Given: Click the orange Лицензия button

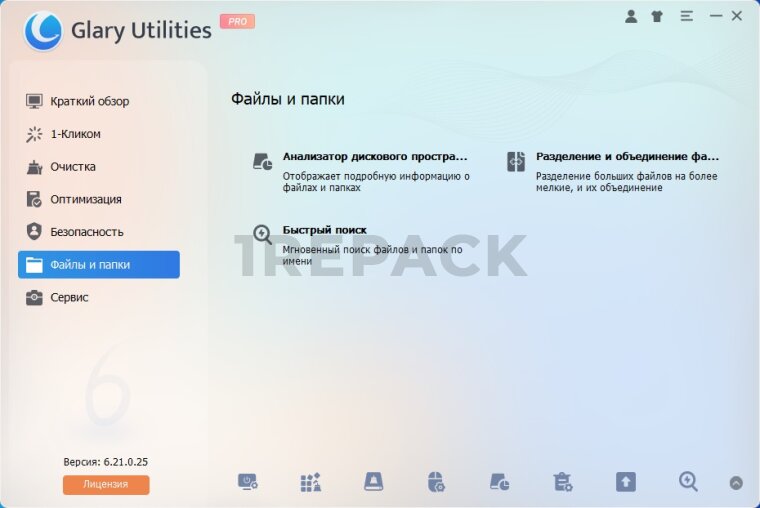Looking at the screenshot, I should pyautogui.click(x=106, y=484).
